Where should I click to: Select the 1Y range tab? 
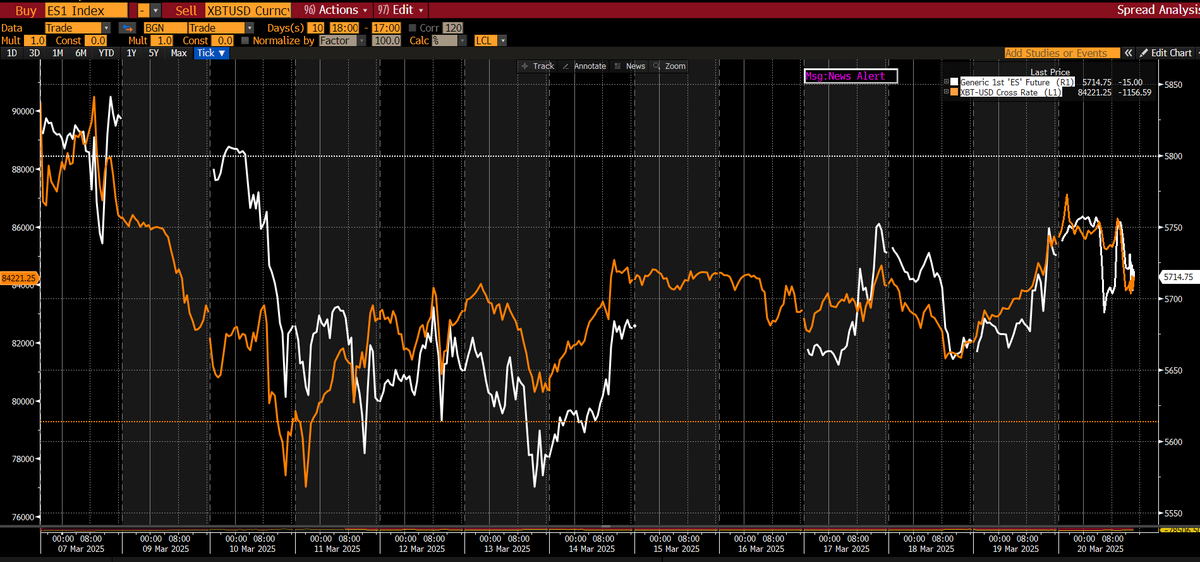click(x=131, y=53)
